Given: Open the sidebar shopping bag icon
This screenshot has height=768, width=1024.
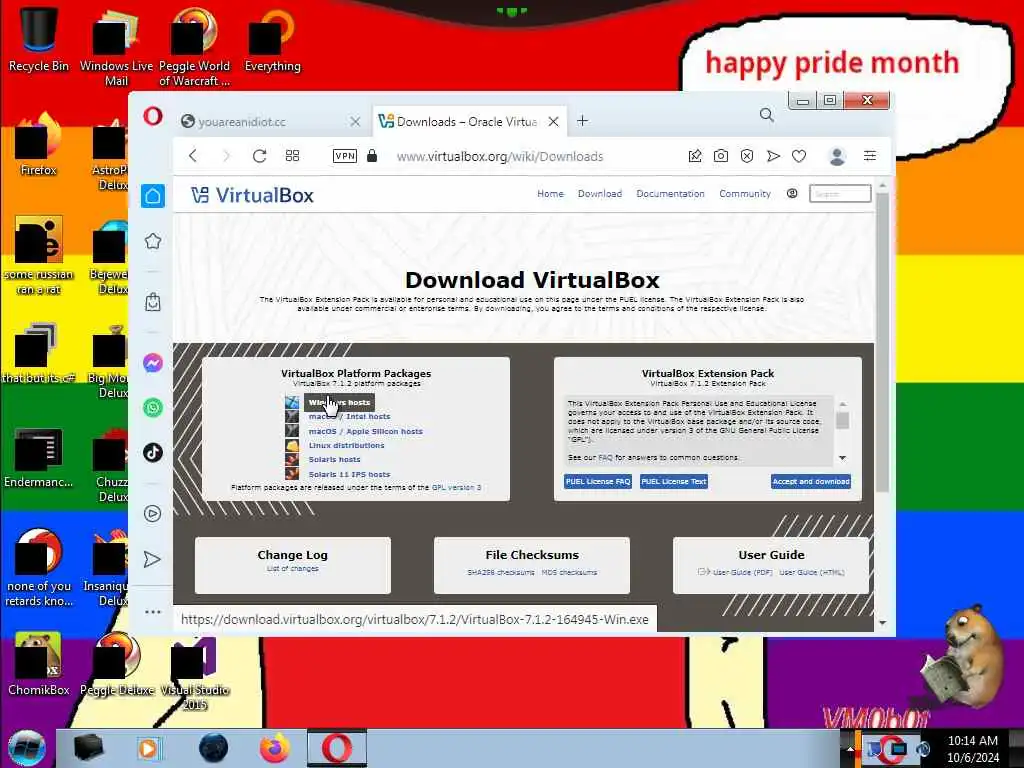Looking at the screenshot, I should pos(153,302).
